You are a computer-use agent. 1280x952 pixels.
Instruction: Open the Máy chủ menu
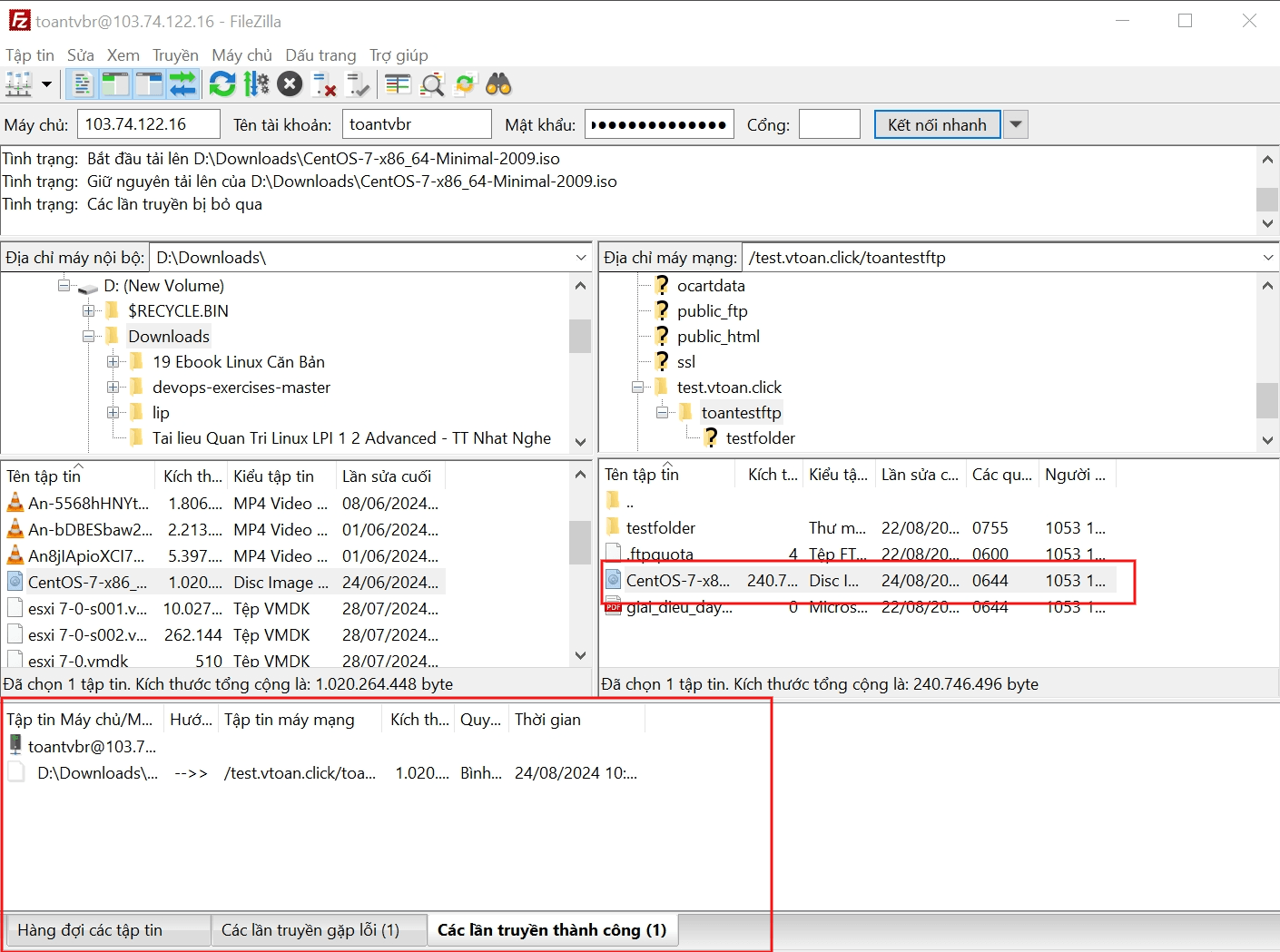[x=241, y=54]
